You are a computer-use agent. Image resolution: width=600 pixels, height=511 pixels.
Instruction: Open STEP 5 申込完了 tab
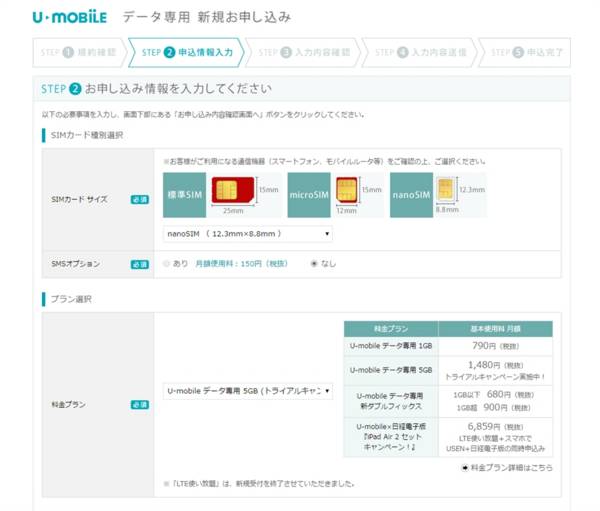click(x=527, y=52)
